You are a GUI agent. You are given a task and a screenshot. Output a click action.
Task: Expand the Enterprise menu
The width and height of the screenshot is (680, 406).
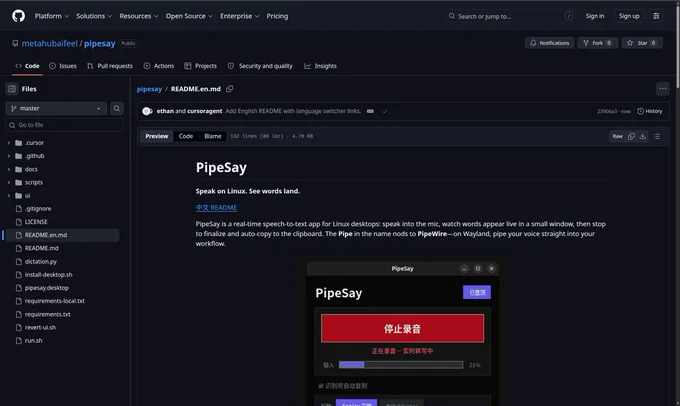[x=239, y=16]
